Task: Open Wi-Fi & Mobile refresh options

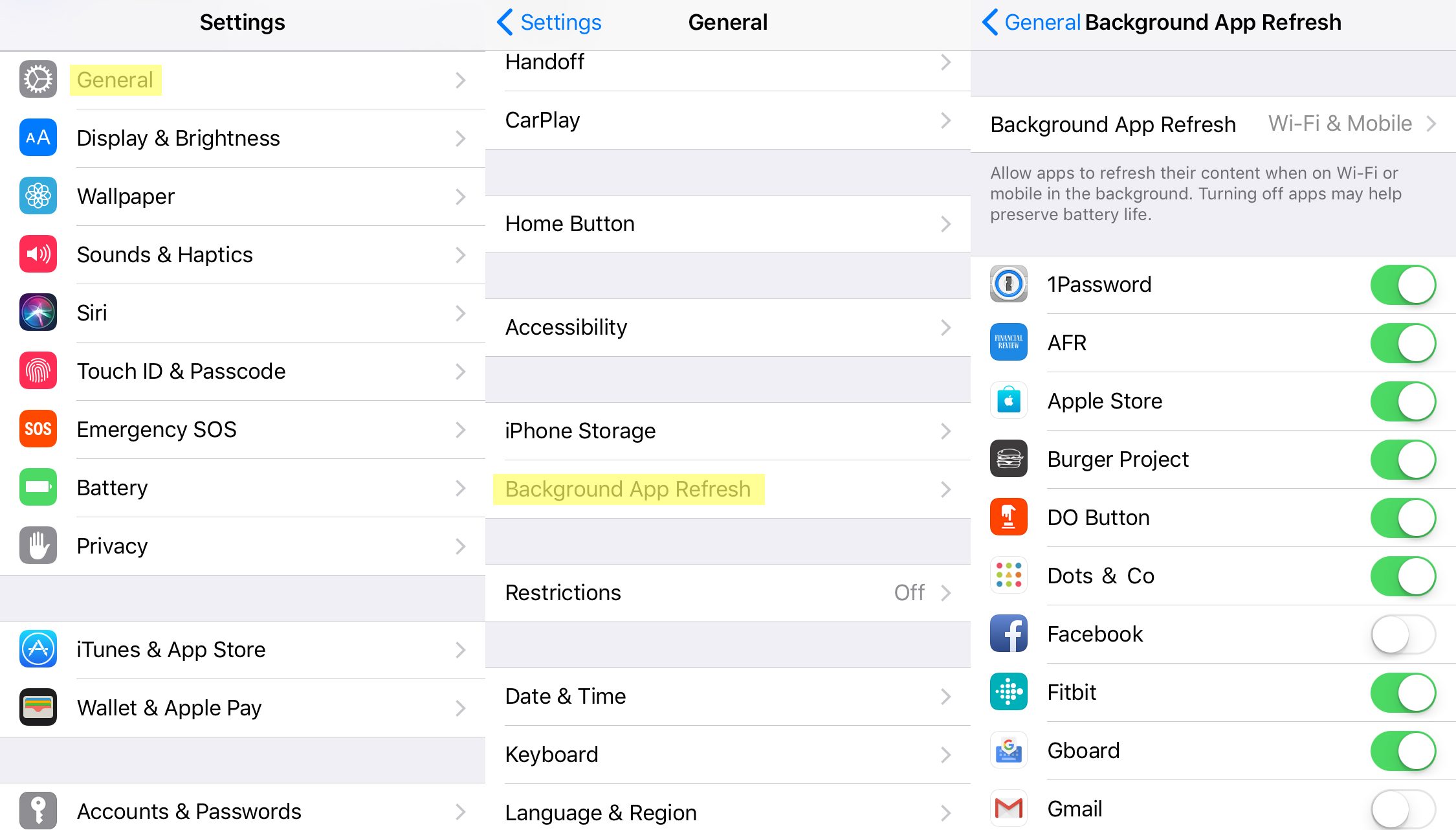Action: pyautogui.click(x=1351, y=124)
